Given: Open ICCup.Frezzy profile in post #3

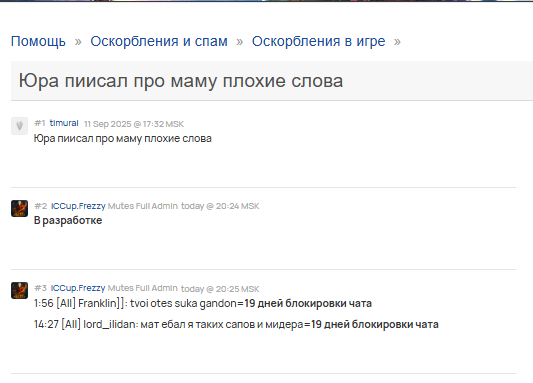Looking at the screenshot, I should tap(78, 288).
